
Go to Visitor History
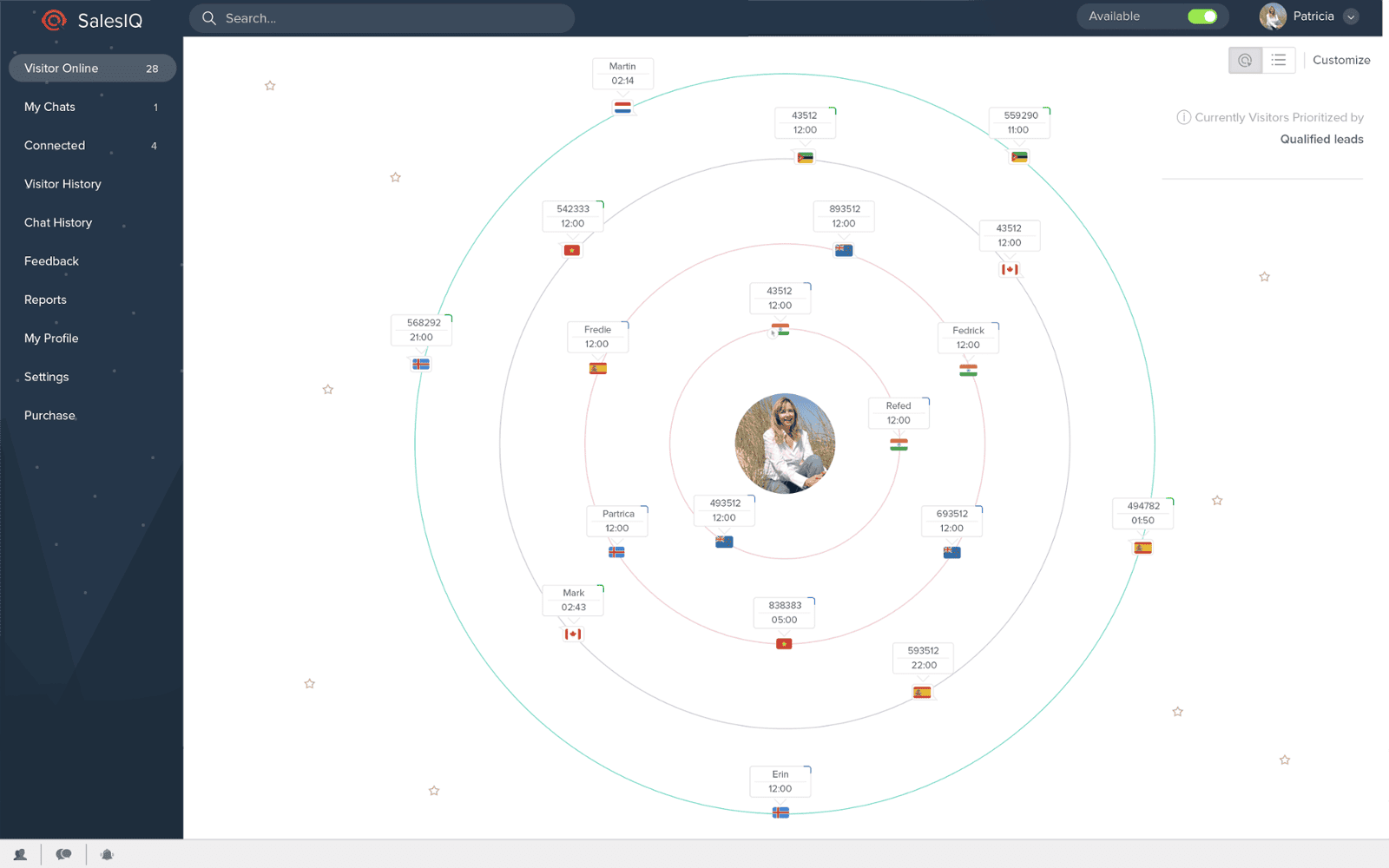[x=63, y=184]
